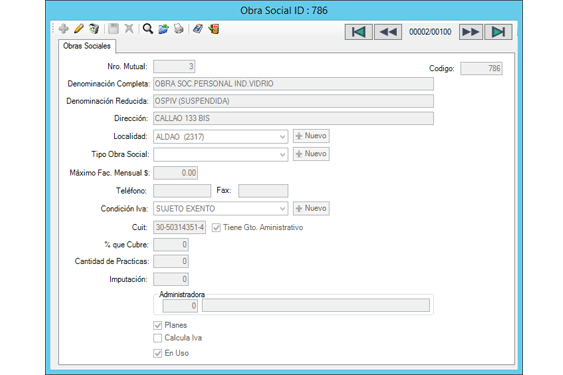Click the blue folder open icon
The width and height of the screenshot is (563, 375).
click(x=163, y=29)
